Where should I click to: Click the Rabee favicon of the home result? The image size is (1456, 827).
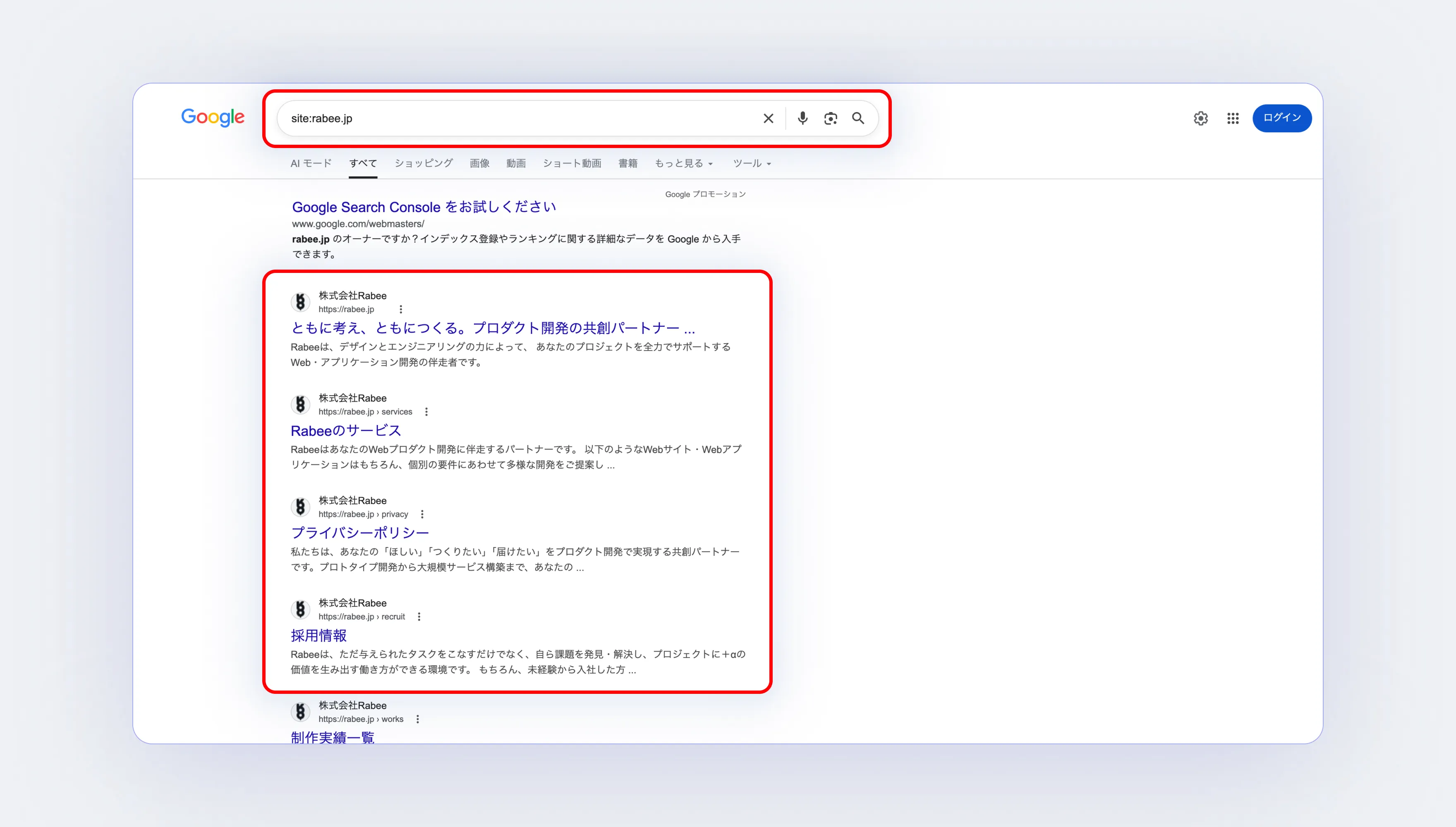pos(301,302)
